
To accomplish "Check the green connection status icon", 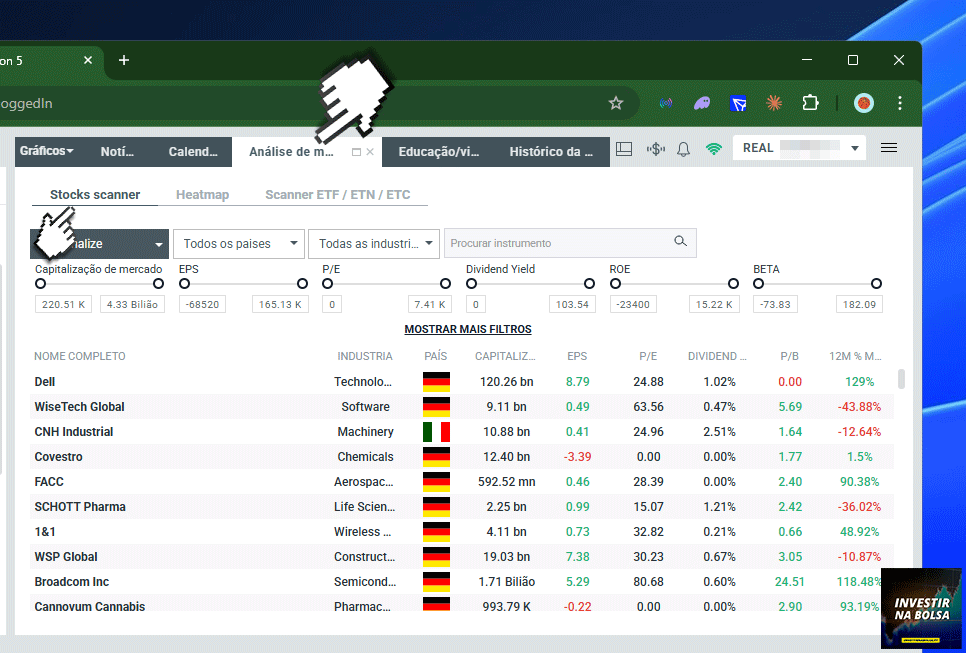I will pyautogui.click(x=713, y=148).
